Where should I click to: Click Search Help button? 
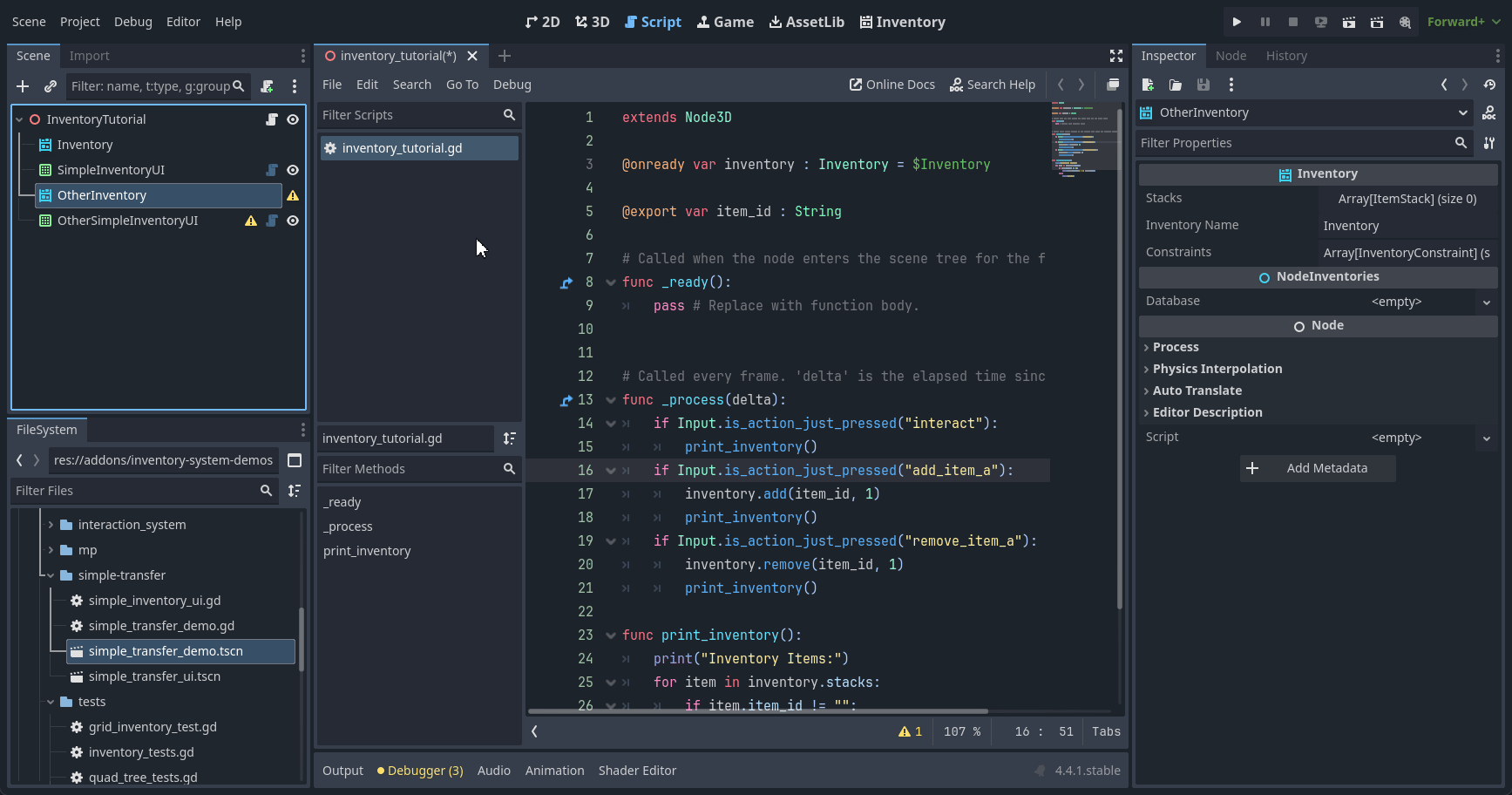(x=993, y=85)
